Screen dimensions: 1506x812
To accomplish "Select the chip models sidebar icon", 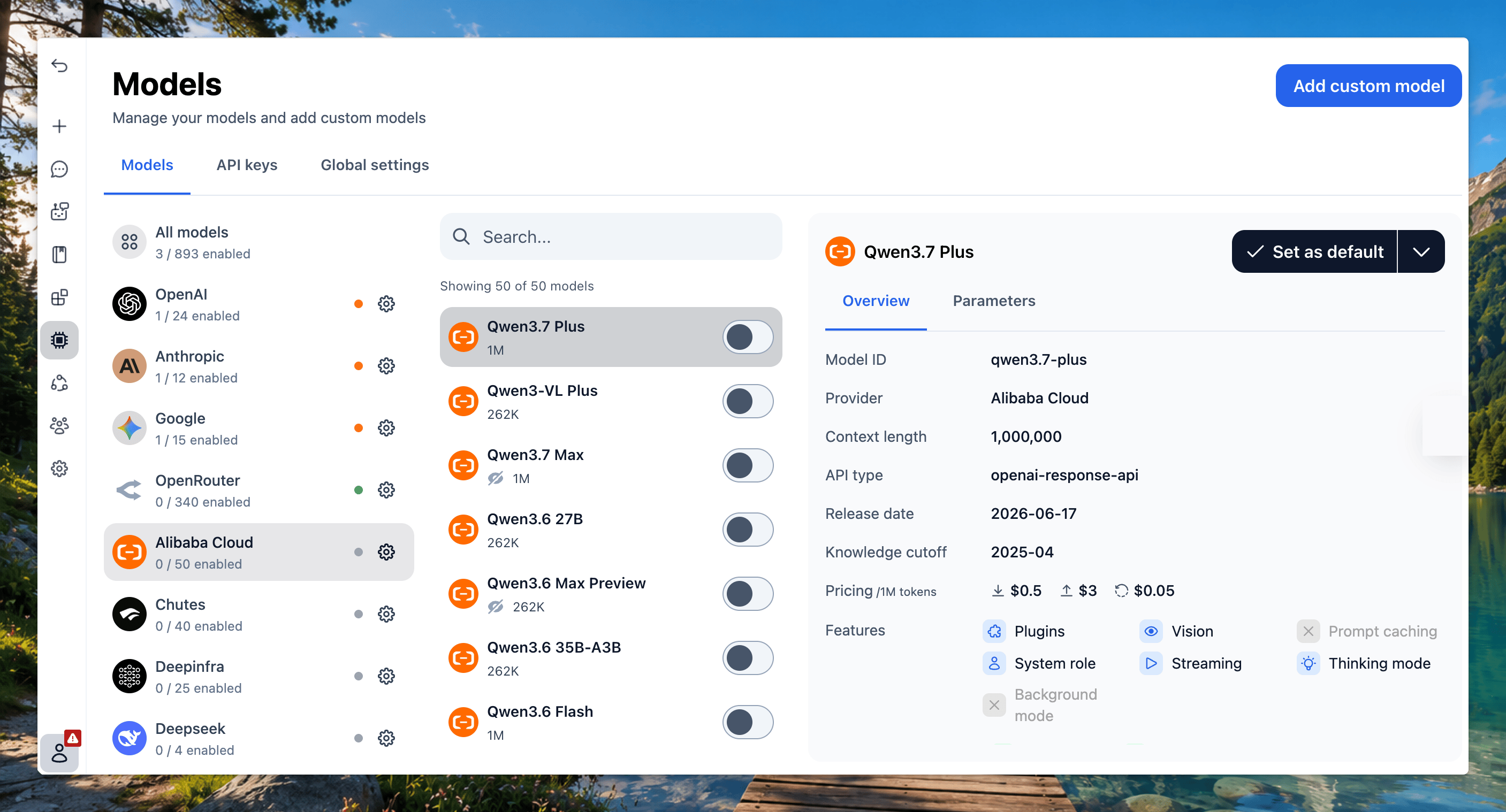I will (59, 340).
